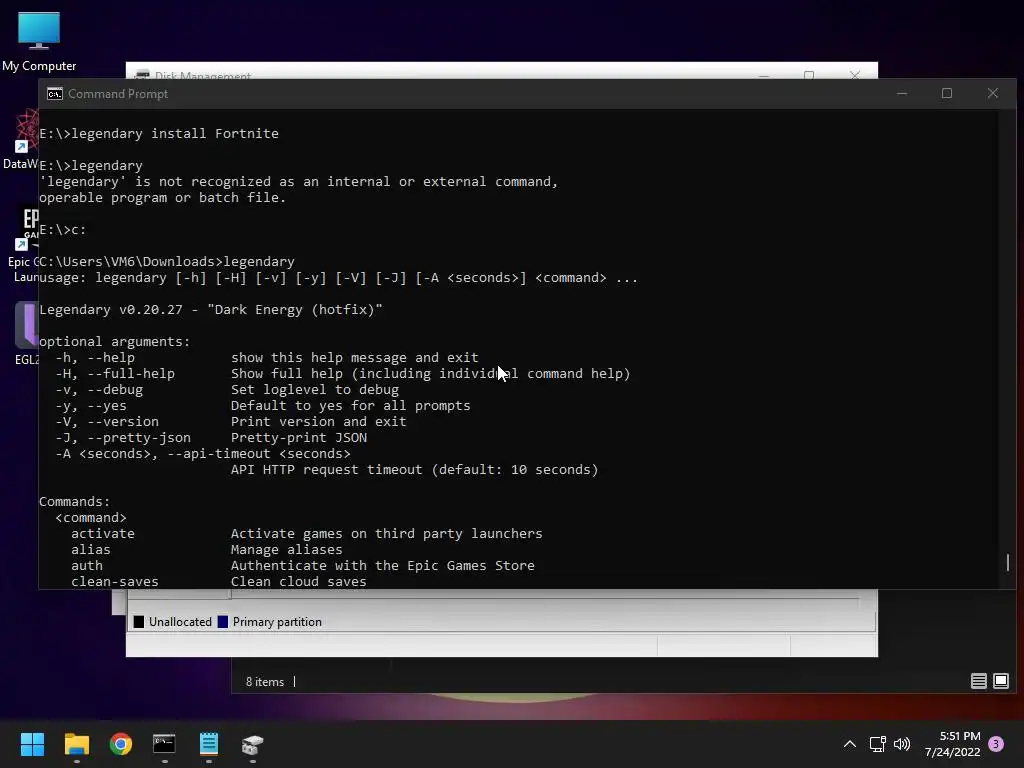Open the notification badge showing 3
The height and width of the screenshot is (768, 1024).
[996, 744]
